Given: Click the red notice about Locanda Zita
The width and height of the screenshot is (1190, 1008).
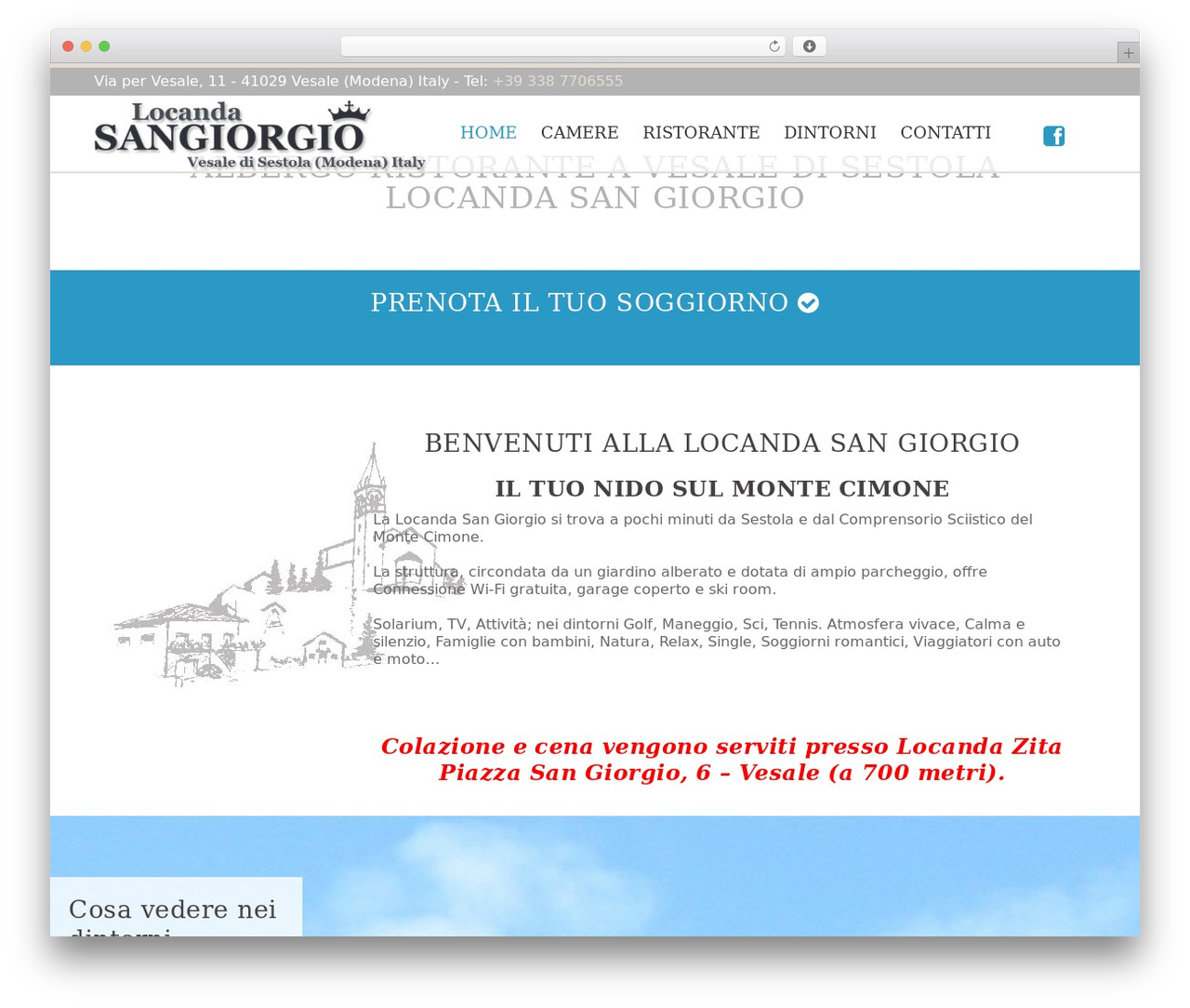Looking at the screenshot, I should pos(721,760).
